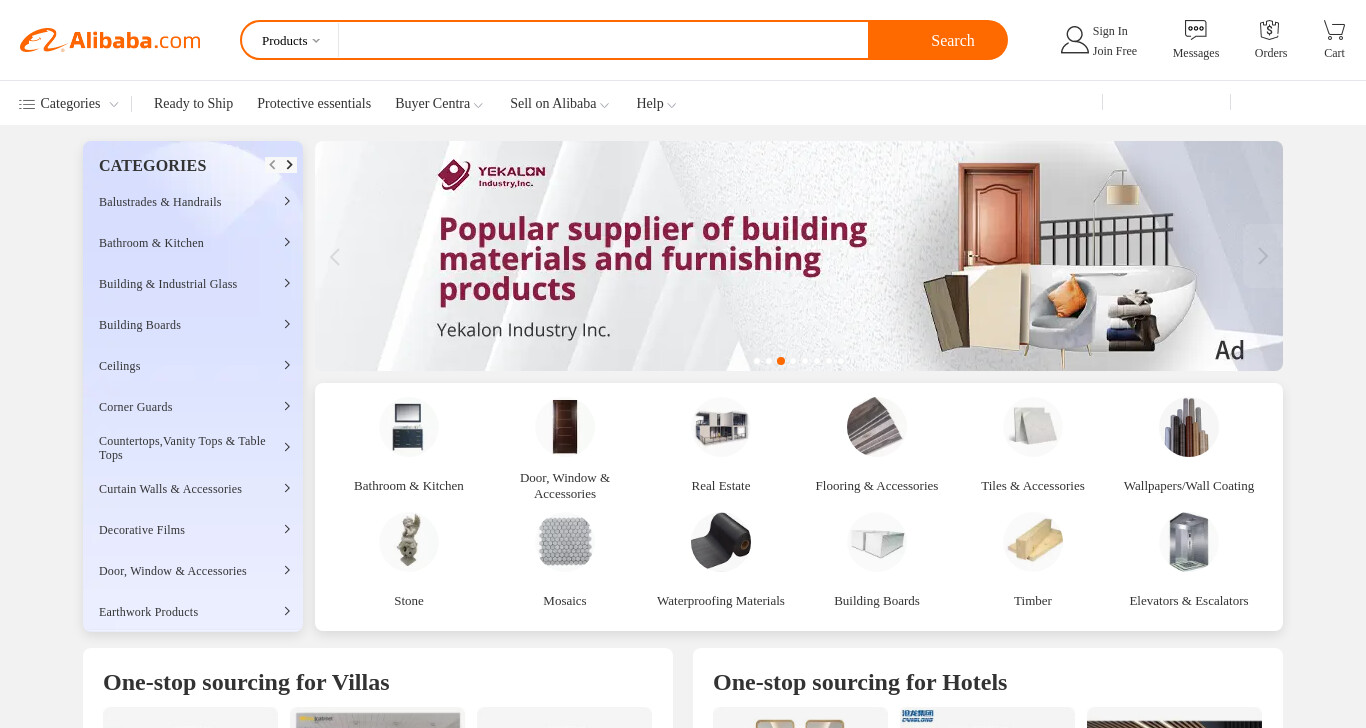1366x728 pixels.
Task: Go to the next banner slide arrow
Action: [1263, 256]
